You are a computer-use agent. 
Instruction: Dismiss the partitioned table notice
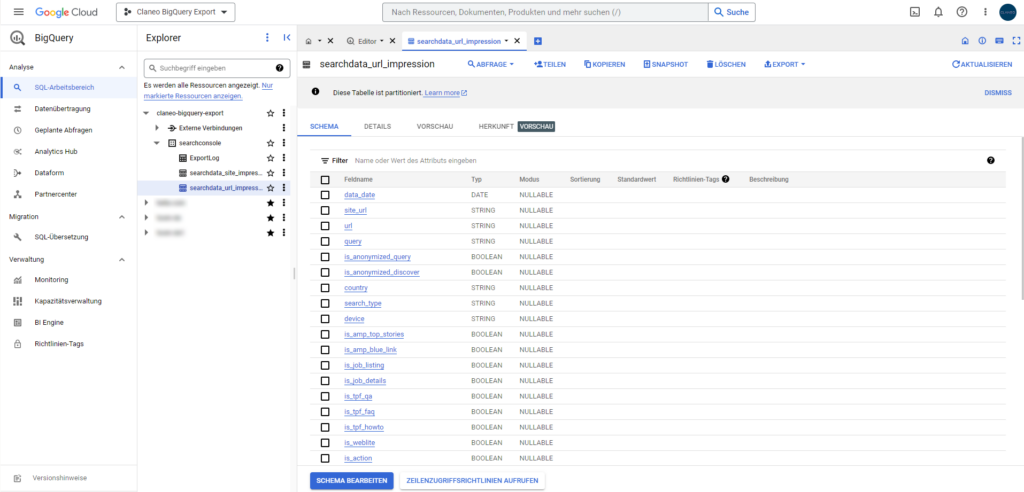click(997, 92)
